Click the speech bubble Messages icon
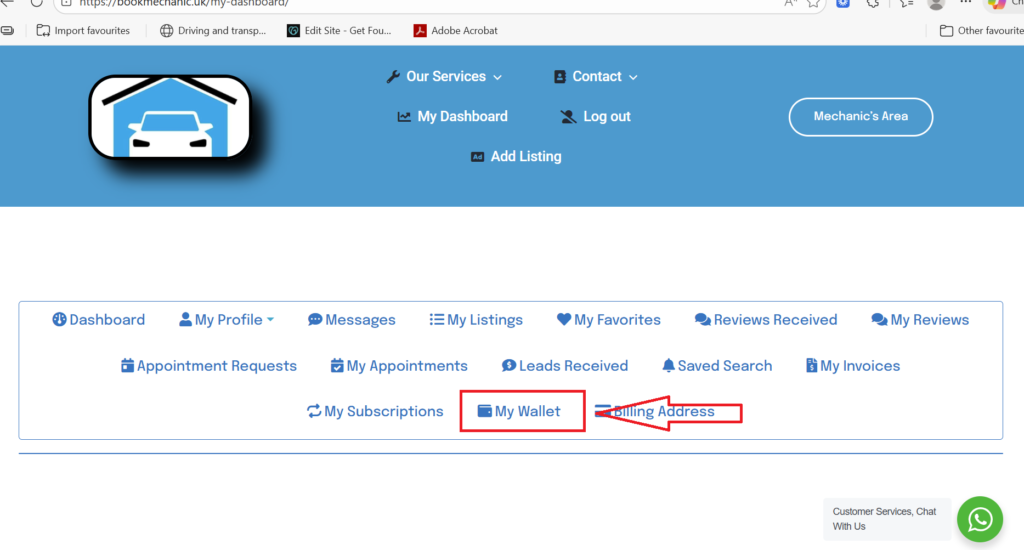This screenshot has height=550, width=1024. coord(315,320)
